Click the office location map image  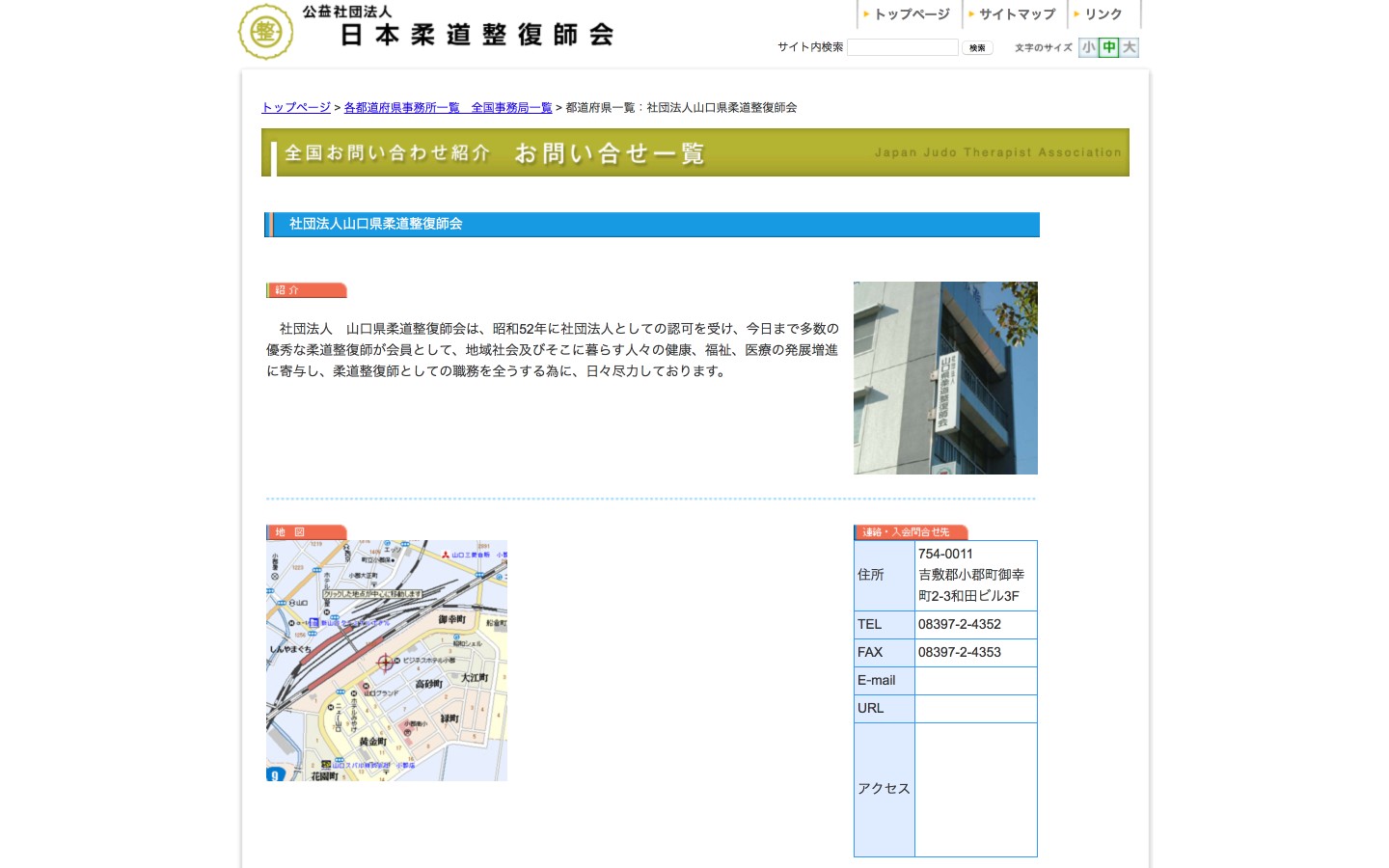tap(387, 661)
